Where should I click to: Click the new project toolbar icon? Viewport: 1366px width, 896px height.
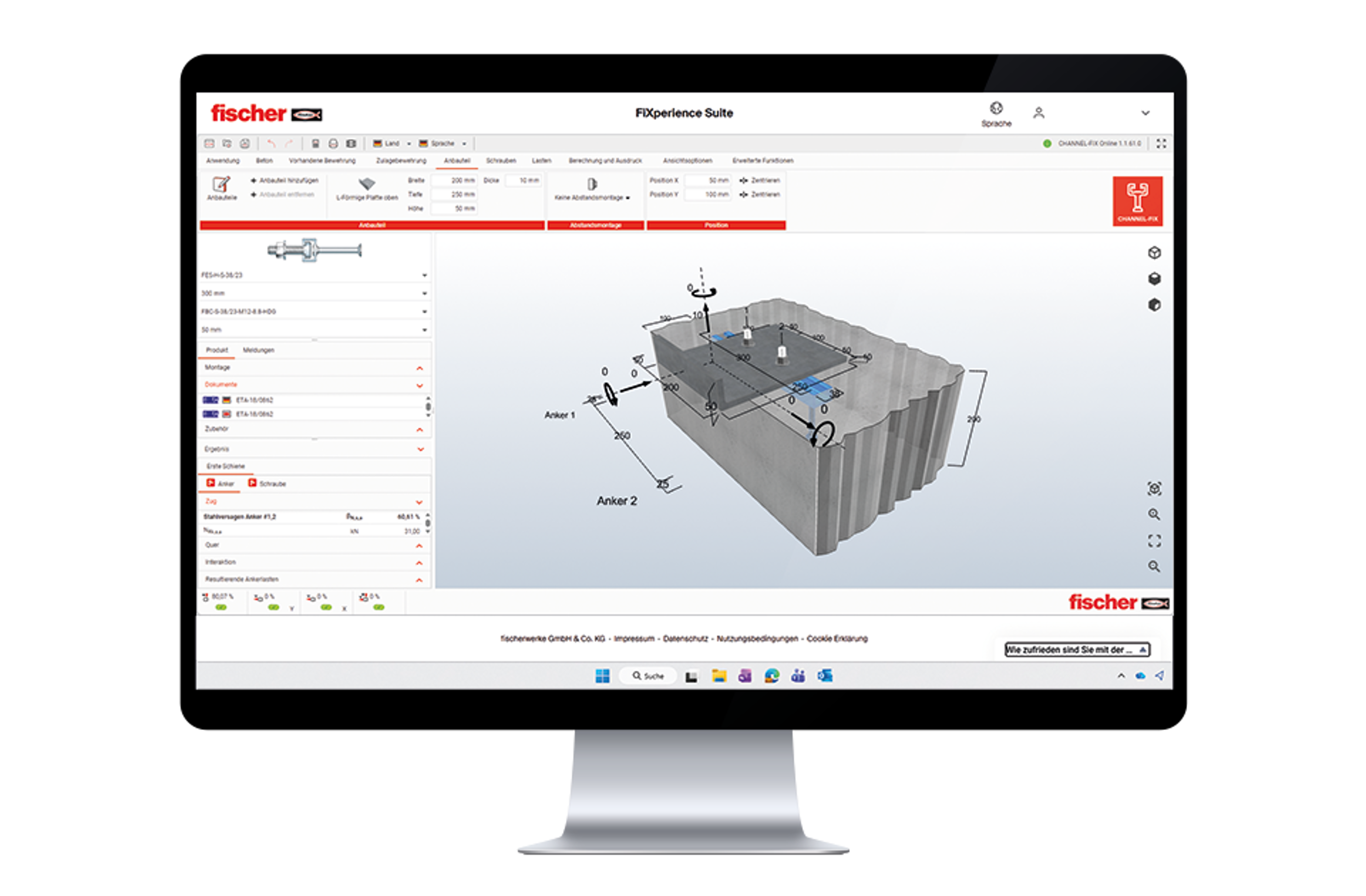click(210, 143)
